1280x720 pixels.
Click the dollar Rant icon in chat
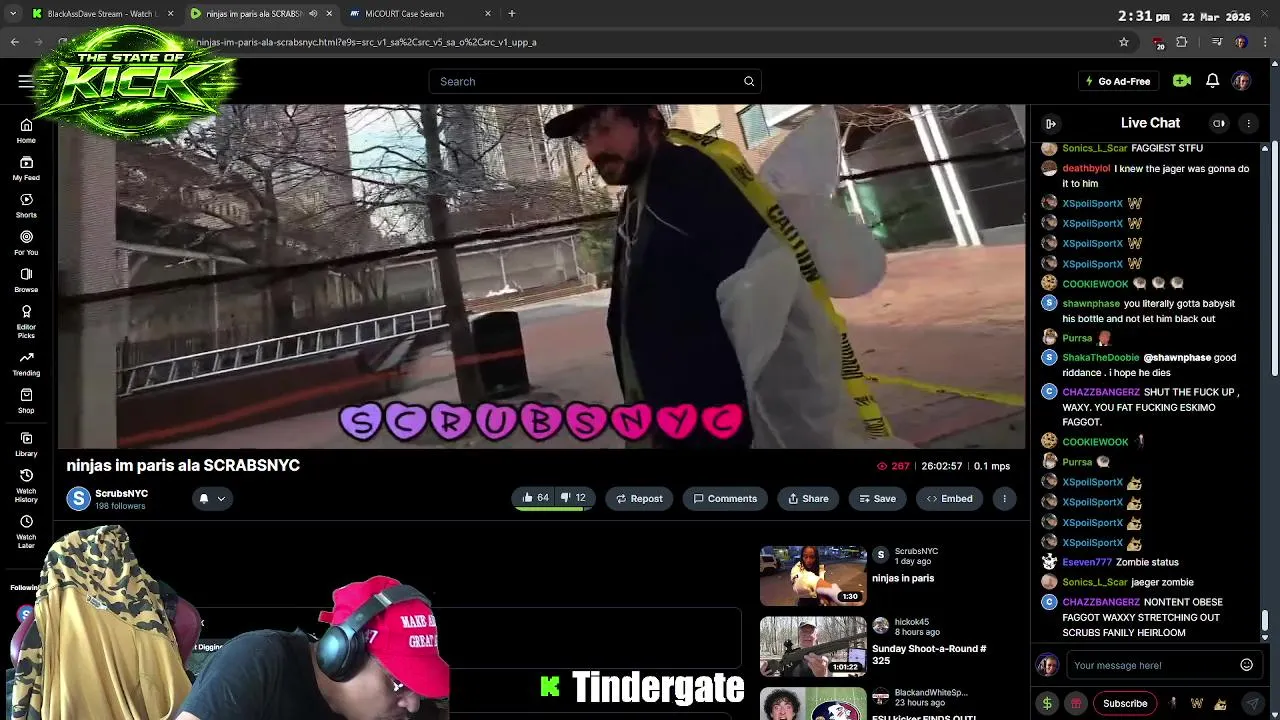(1047, 703)
